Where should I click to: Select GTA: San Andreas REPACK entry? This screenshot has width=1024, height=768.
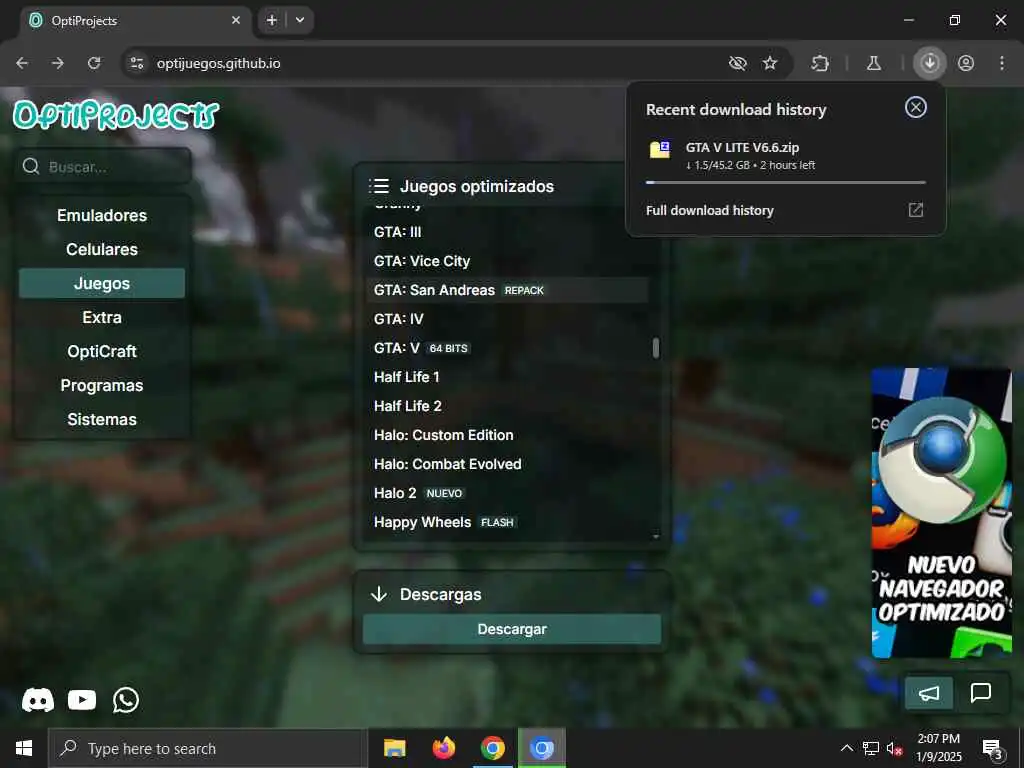pos(507,290)
